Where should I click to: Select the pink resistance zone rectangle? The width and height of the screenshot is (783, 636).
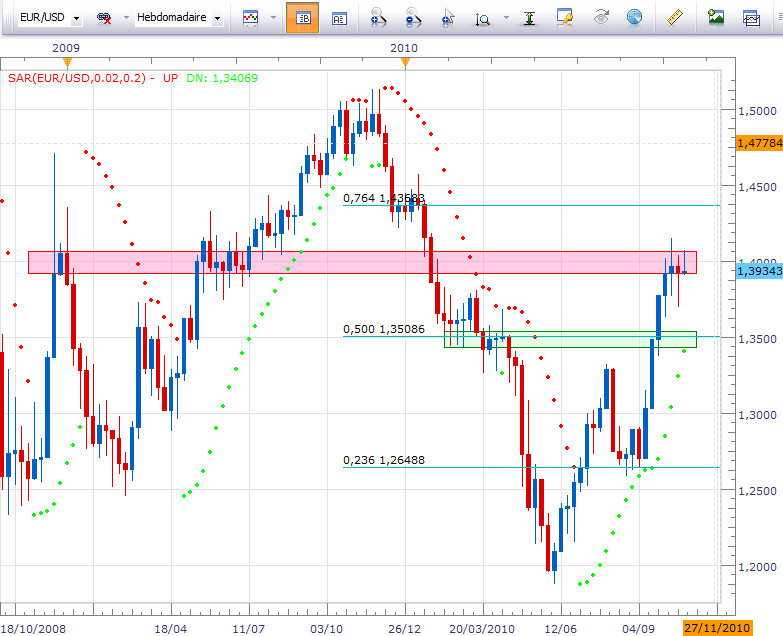pyautogui.click(x=362, y=262)
